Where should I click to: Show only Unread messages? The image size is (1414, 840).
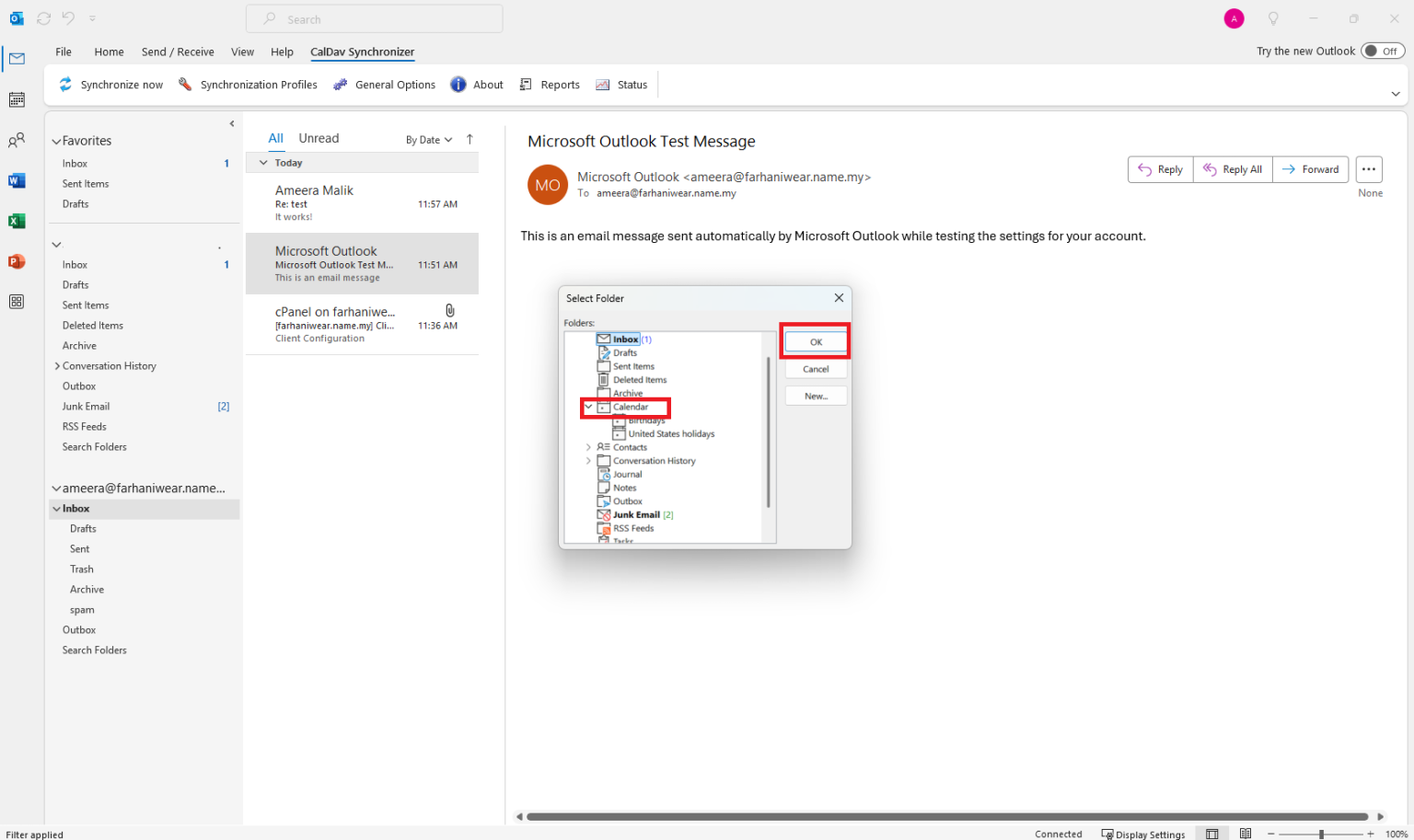[319, 137]
